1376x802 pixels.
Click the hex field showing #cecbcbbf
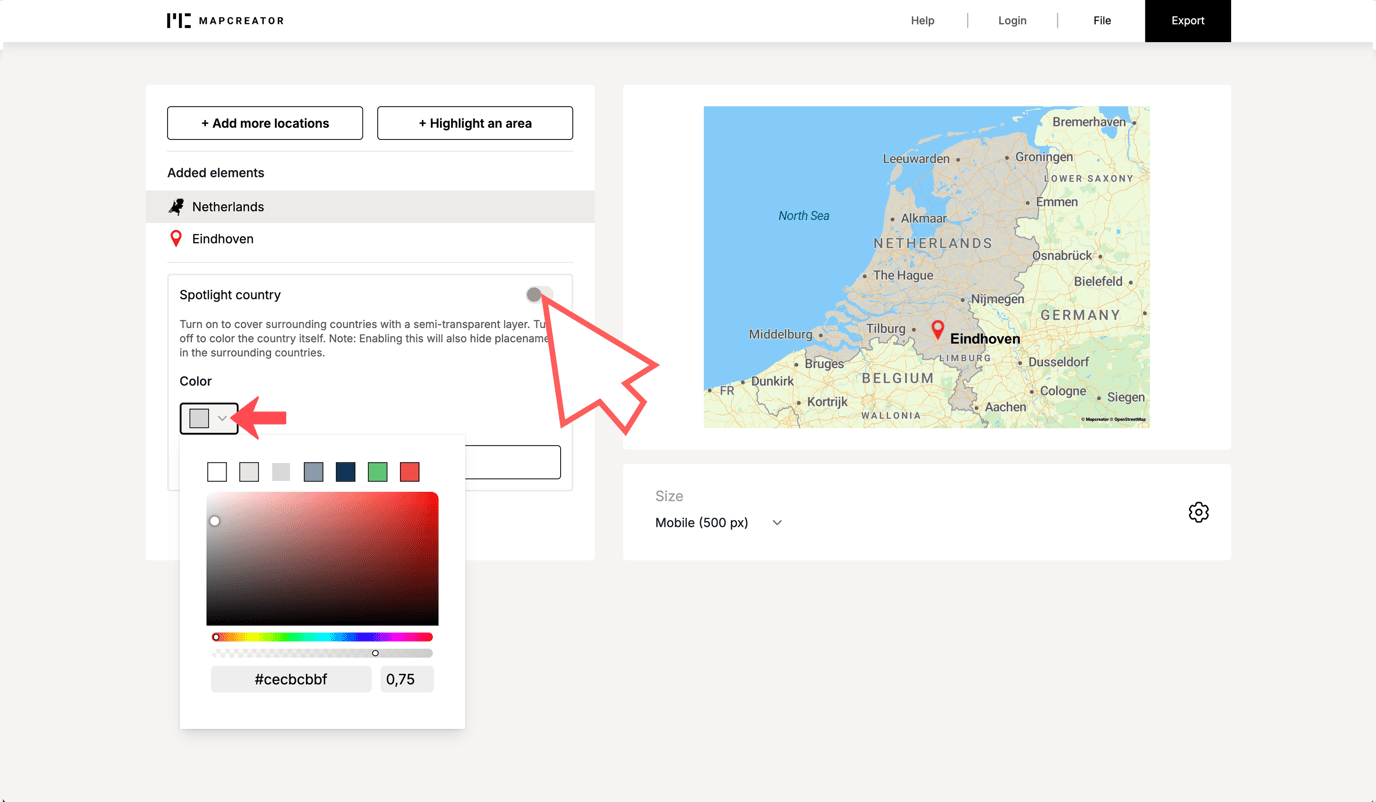[x=290, y=679]
